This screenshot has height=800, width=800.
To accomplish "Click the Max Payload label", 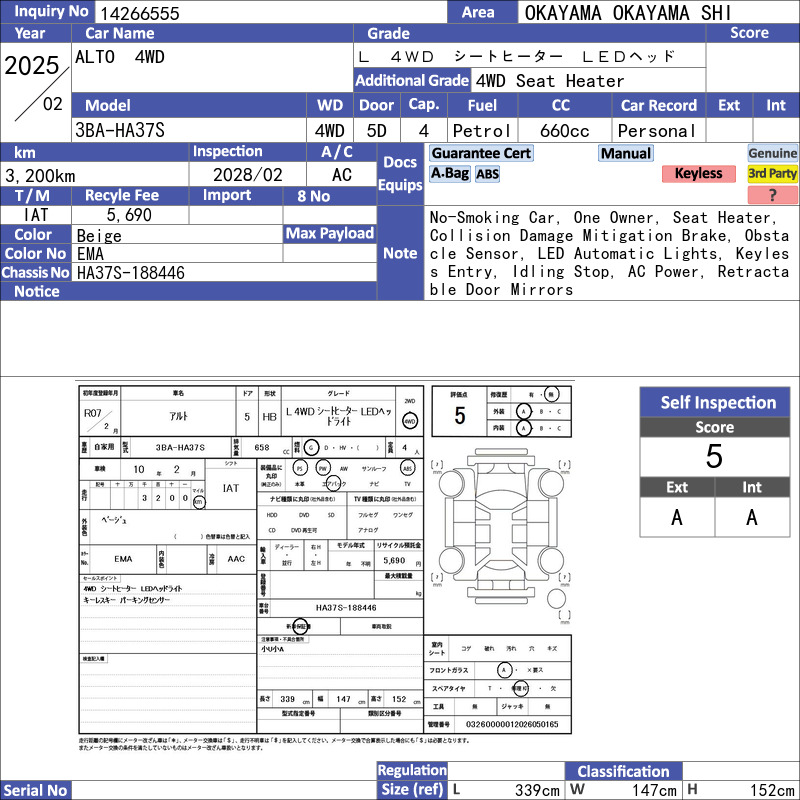I will point(330,233).
